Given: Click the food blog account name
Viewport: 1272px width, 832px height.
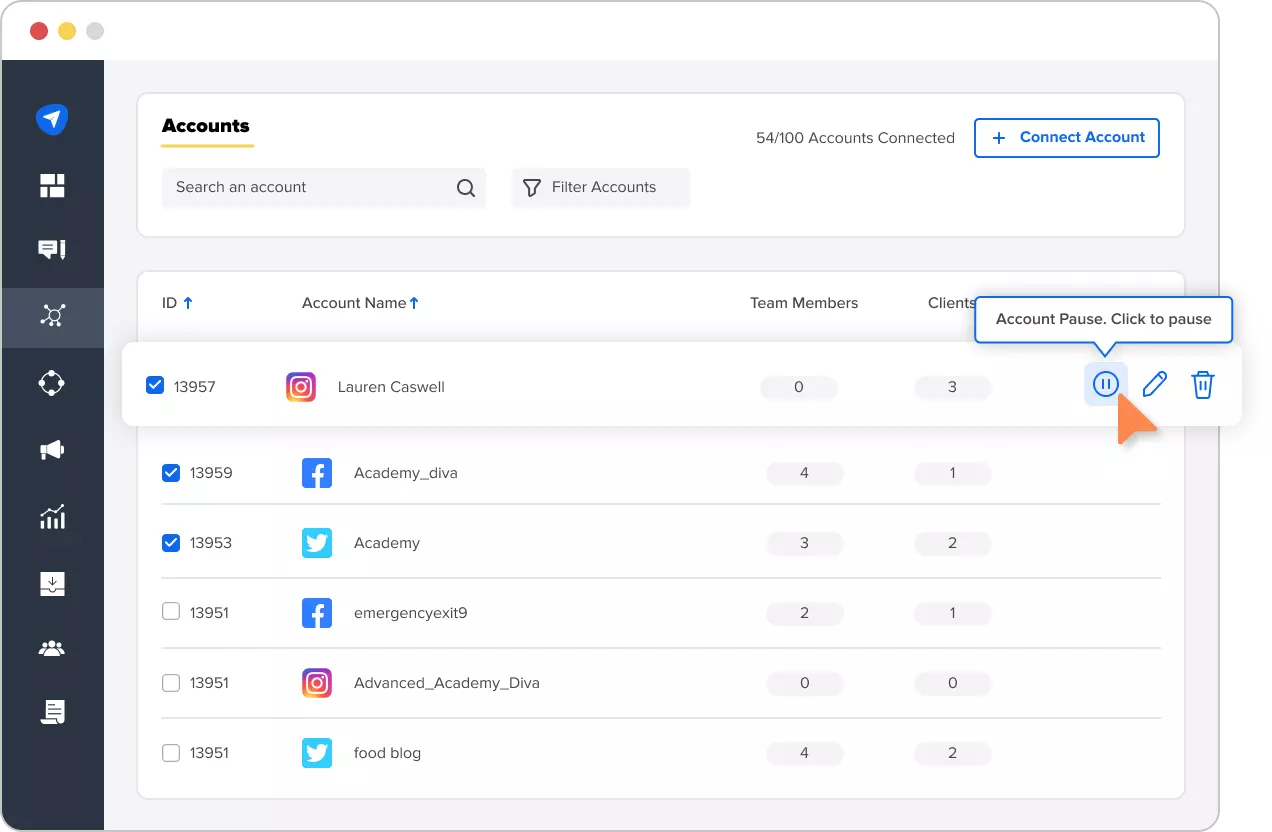Looking at the screenshot, I should (387, 753).
